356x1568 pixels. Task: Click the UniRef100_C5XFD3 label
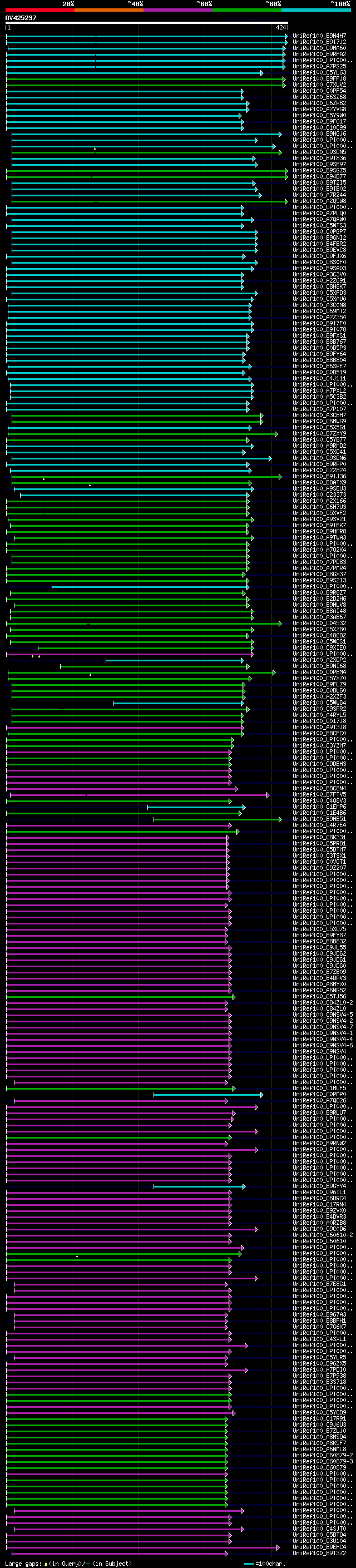point(319,293)
